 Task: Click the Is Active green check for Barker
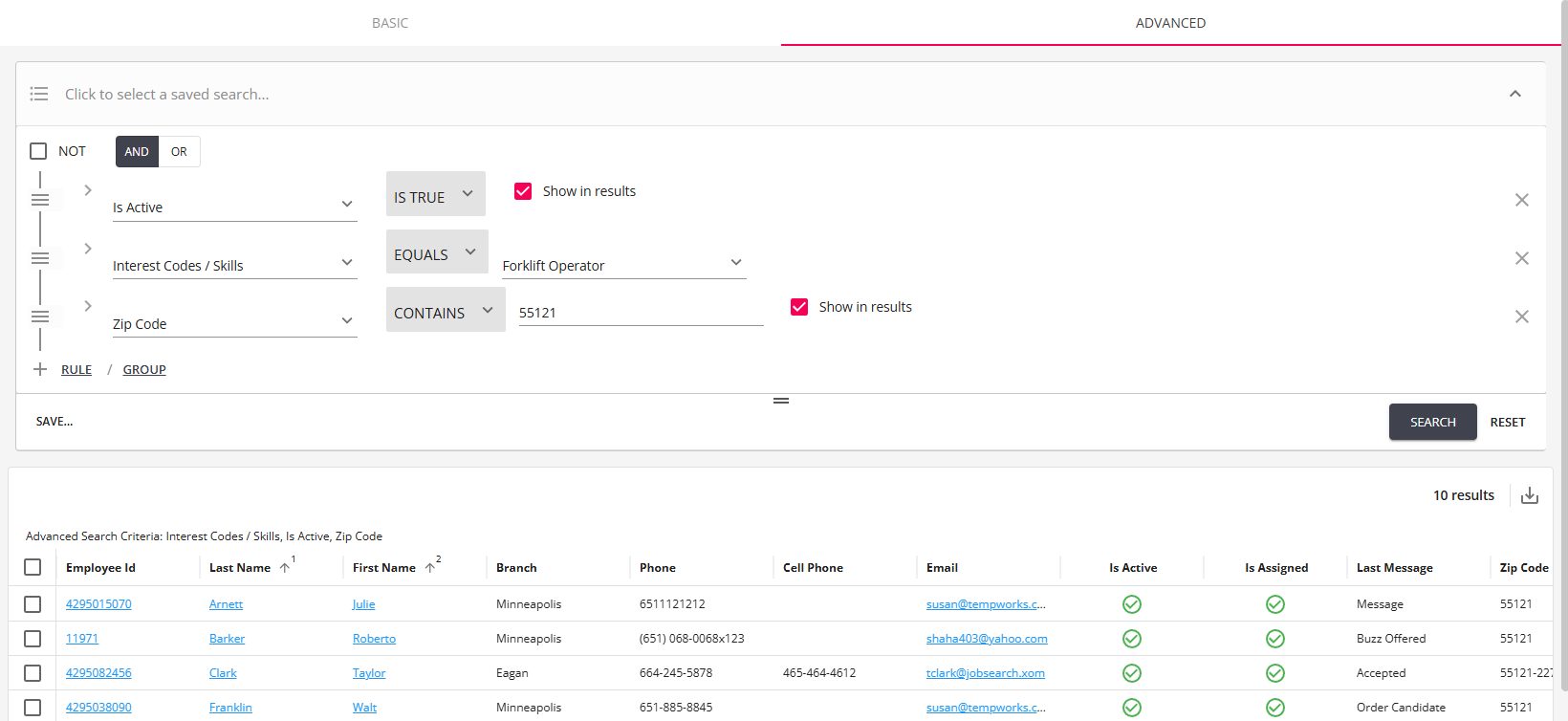coord(1132,639)
